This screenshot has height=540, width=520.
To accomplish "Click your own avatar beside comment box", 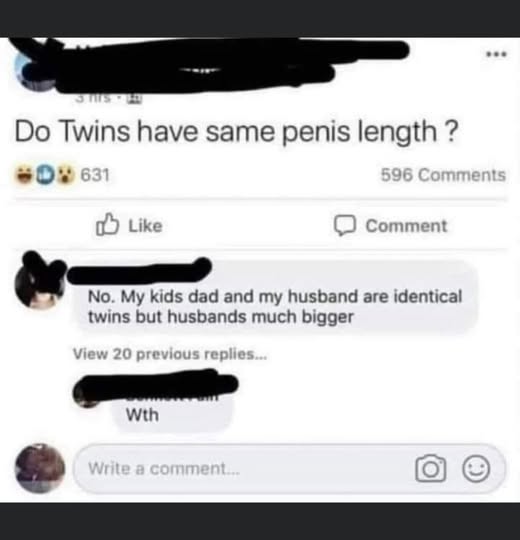I will (x=40, y=468).
